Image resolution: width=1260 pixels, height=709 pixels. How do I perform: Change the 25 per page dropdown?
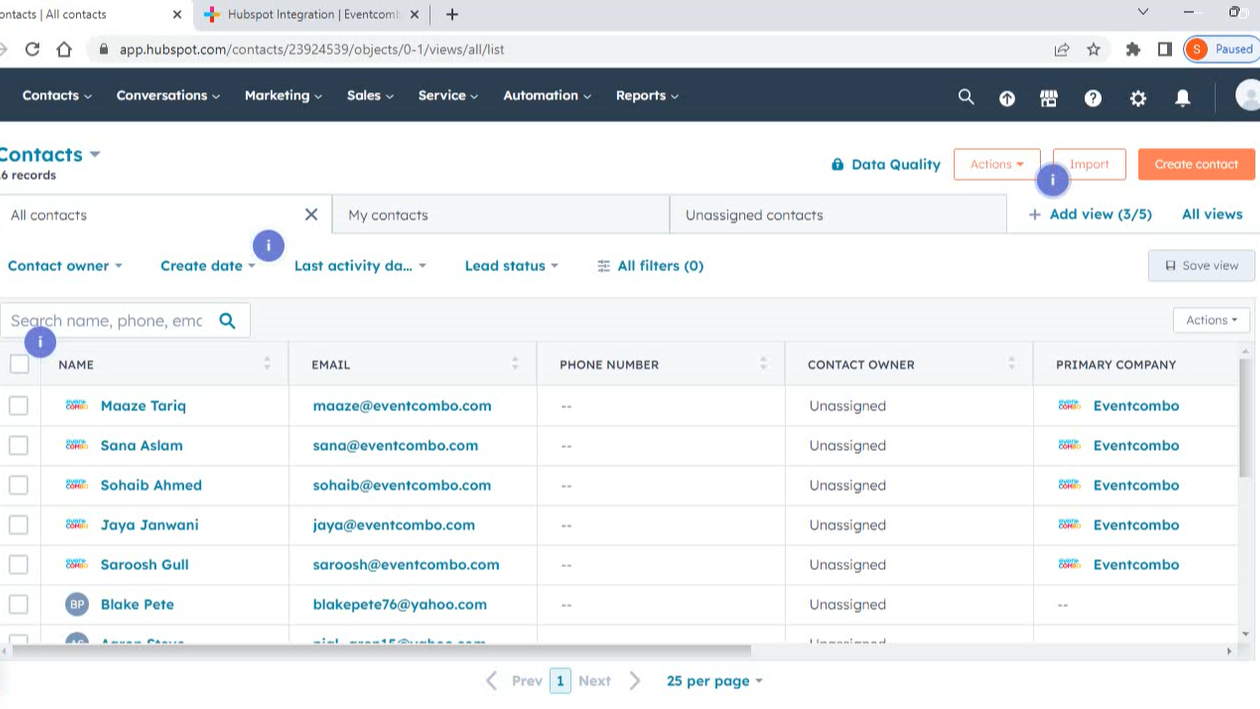tap(714, 681)
